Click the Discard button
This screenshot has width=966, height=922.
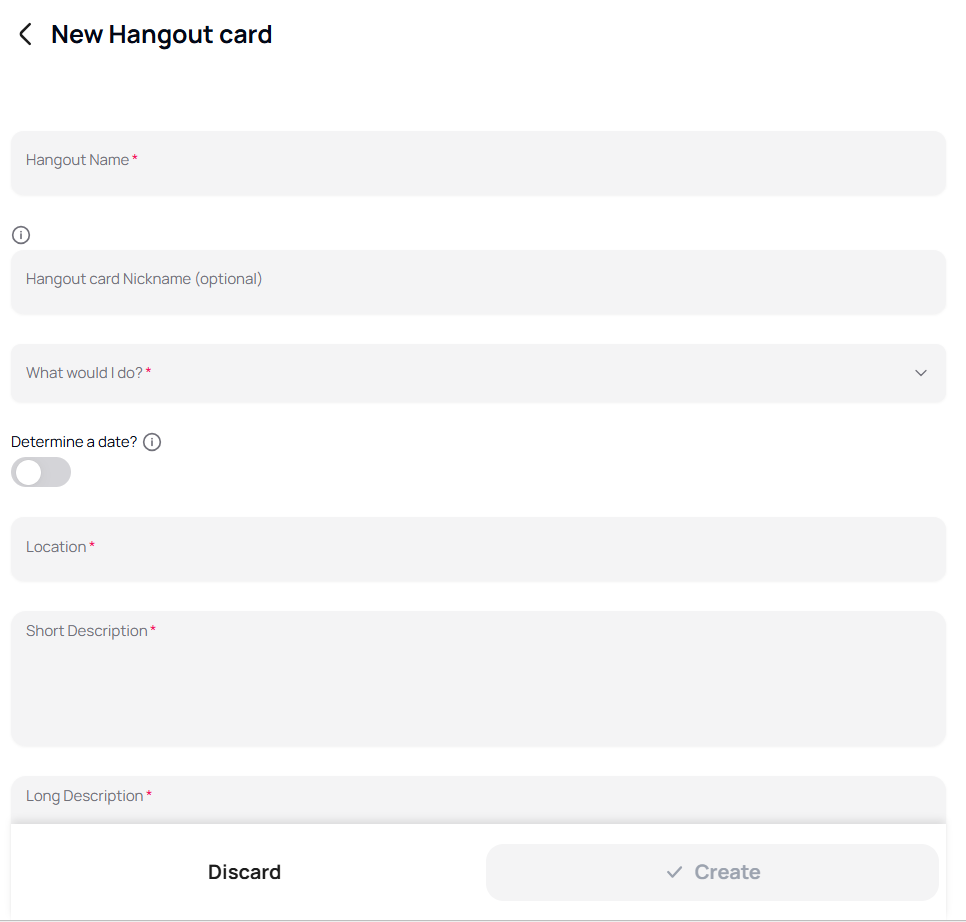tap(244, 871)
